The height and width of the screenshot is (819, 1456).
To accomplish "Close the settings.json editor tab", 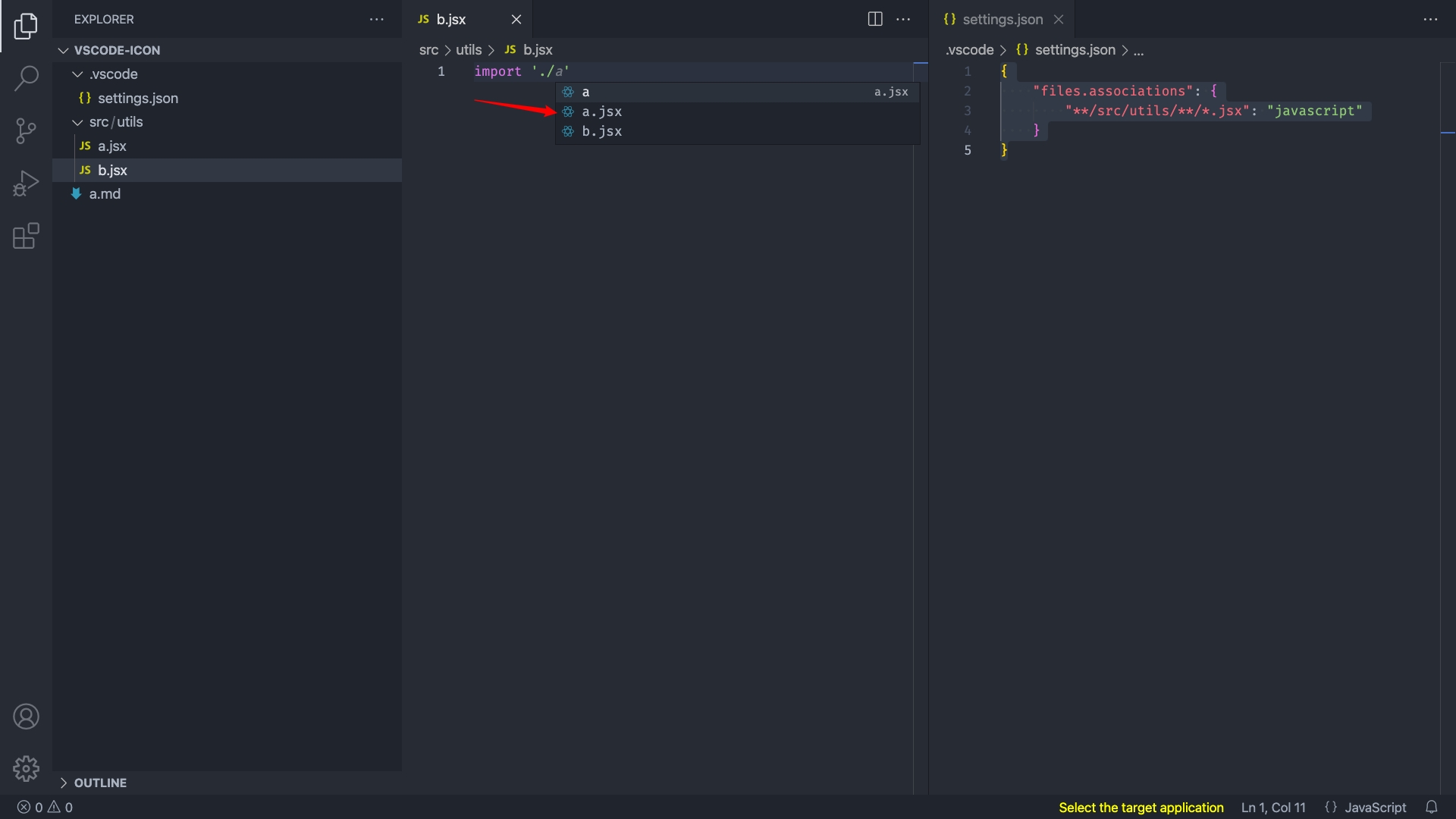I will point(1059,19).
